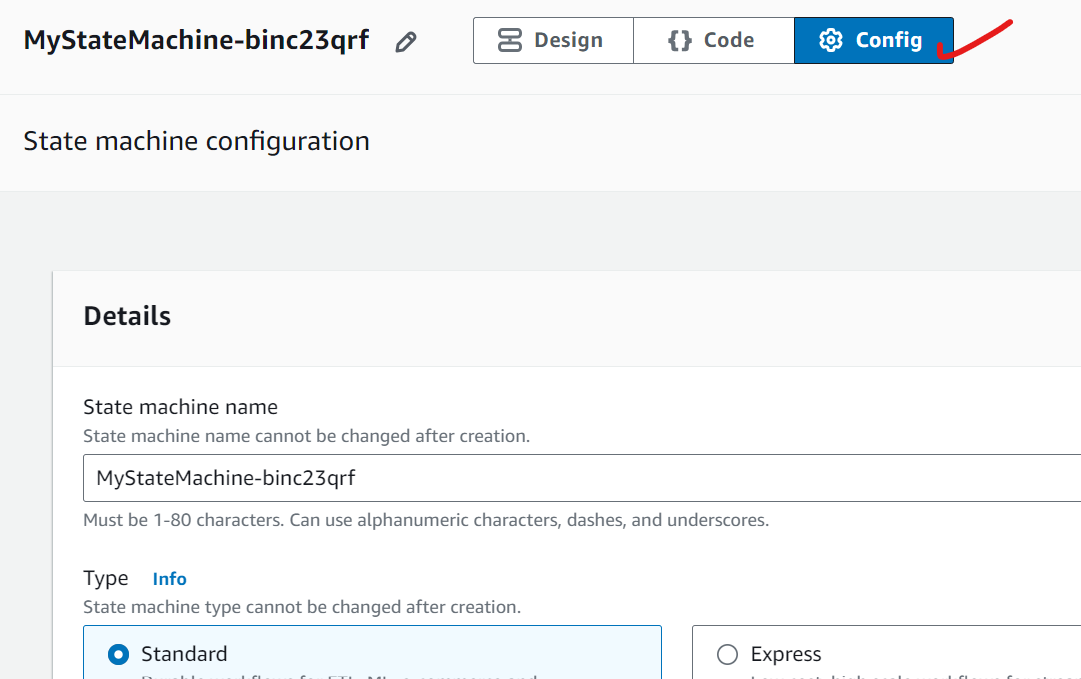Image resolution: width=1081 pixels, height=679 pixels.
Task: Click the curly braces Code icon
Action: click(680, 41)
